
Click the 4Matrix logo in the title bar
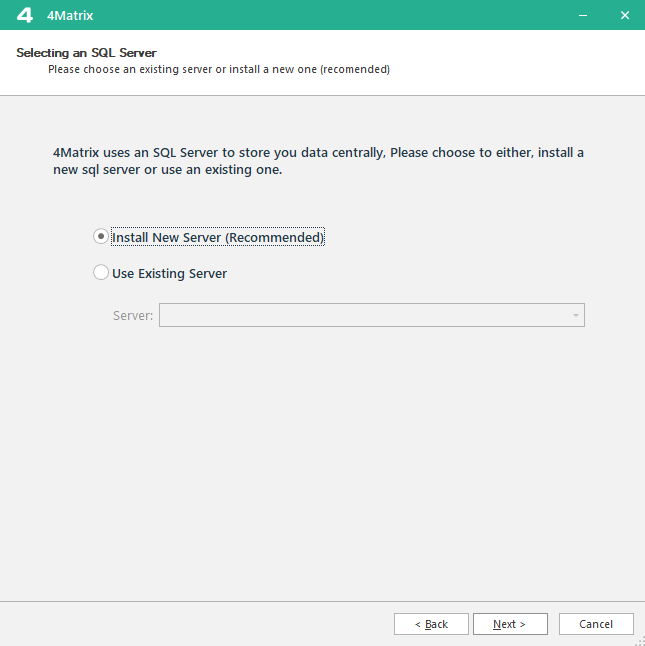point(25,15)
